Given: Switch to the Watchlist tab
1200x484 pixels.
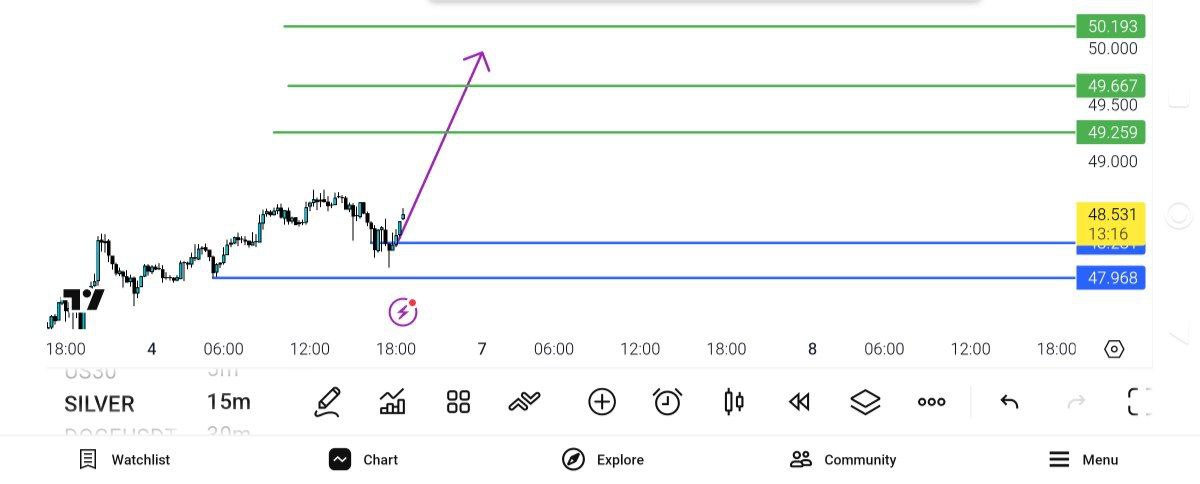Looking at the screenshot, I should [125, 460].
